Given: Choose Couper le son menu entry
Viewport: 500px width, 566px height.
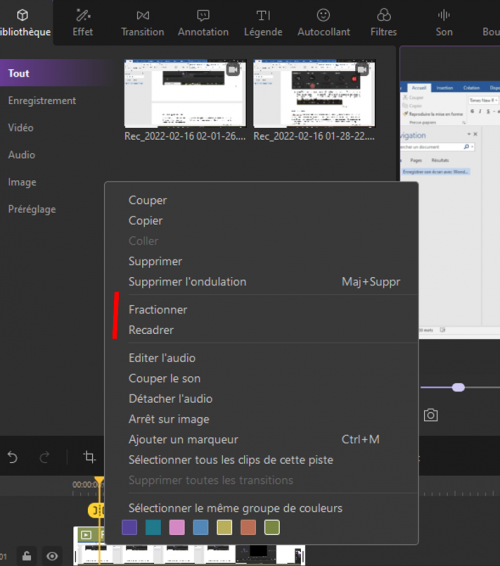Looking at the screenshot, I should [261, 378].
